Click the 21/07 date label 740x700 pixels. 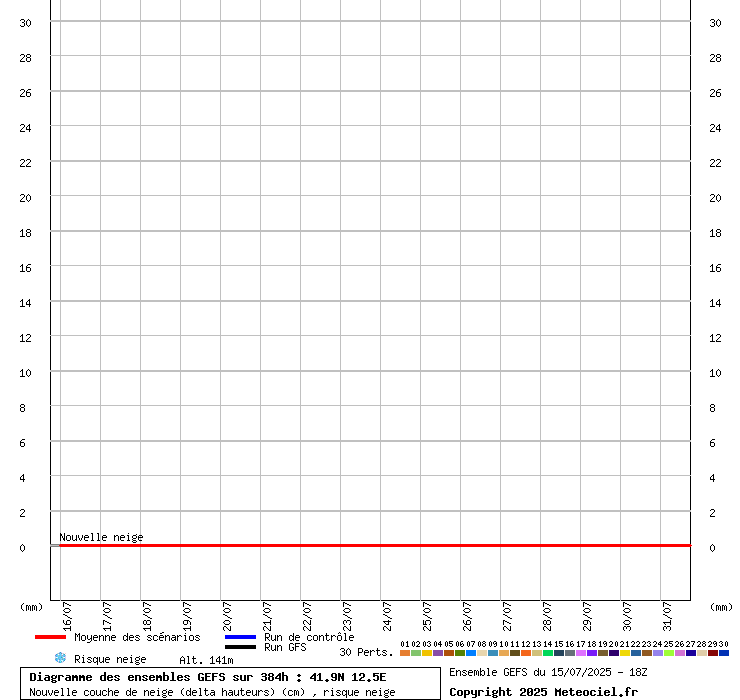click(267, 616)
